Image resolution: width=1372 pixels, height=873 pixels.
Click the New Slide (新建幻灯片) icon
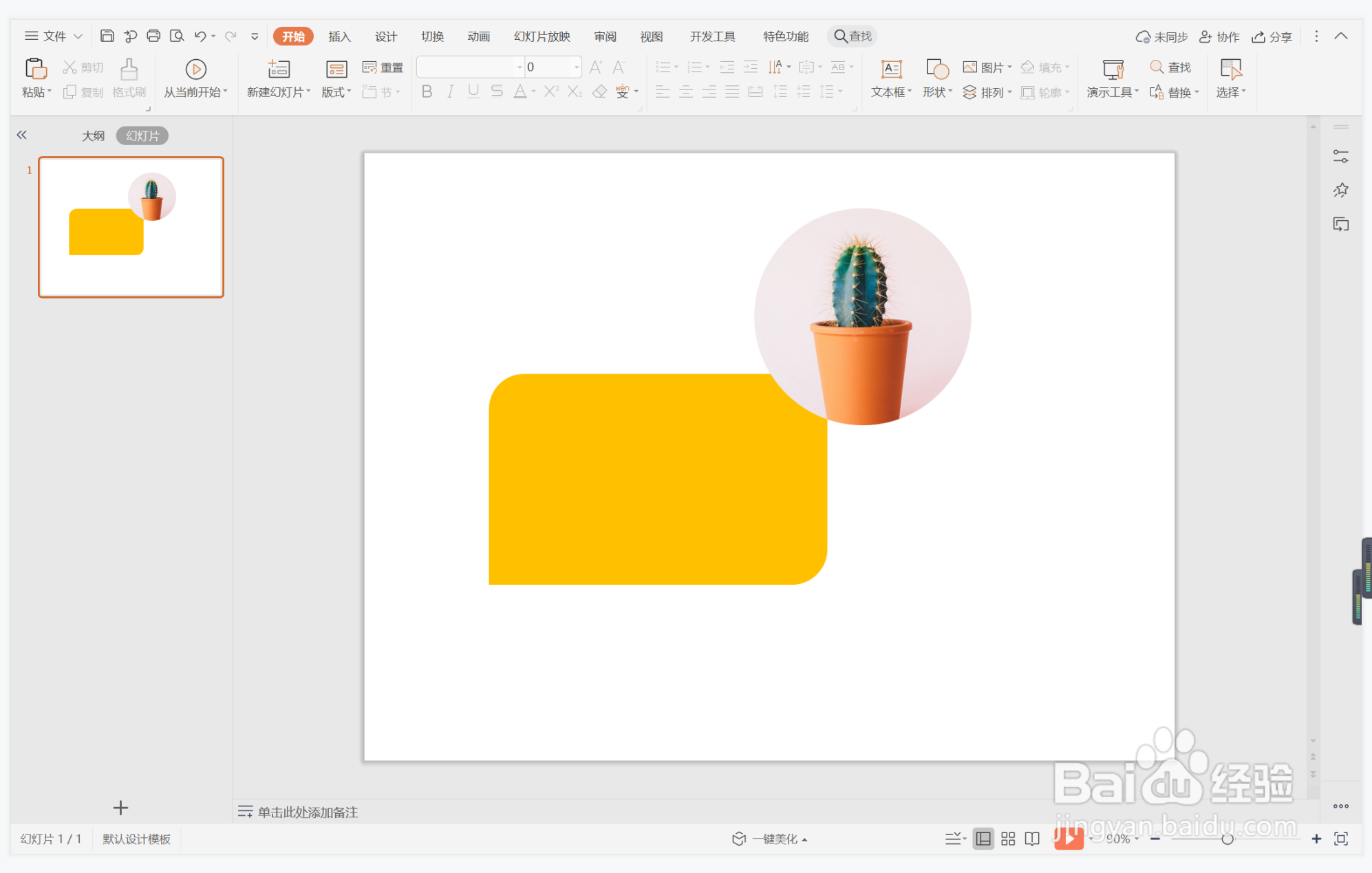click(279, 69)
